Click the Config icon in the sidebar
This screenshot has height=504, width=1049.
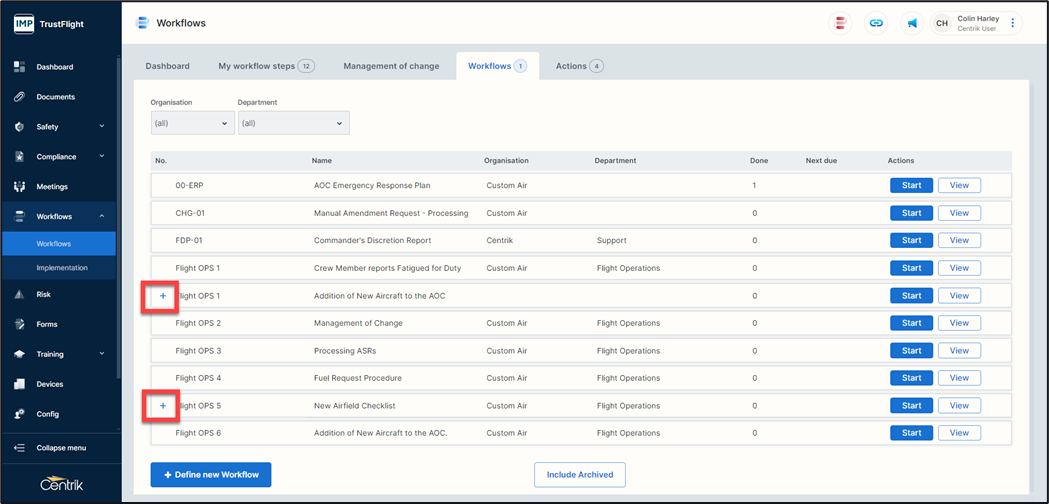pyautogui.click(x=19, y=414)
